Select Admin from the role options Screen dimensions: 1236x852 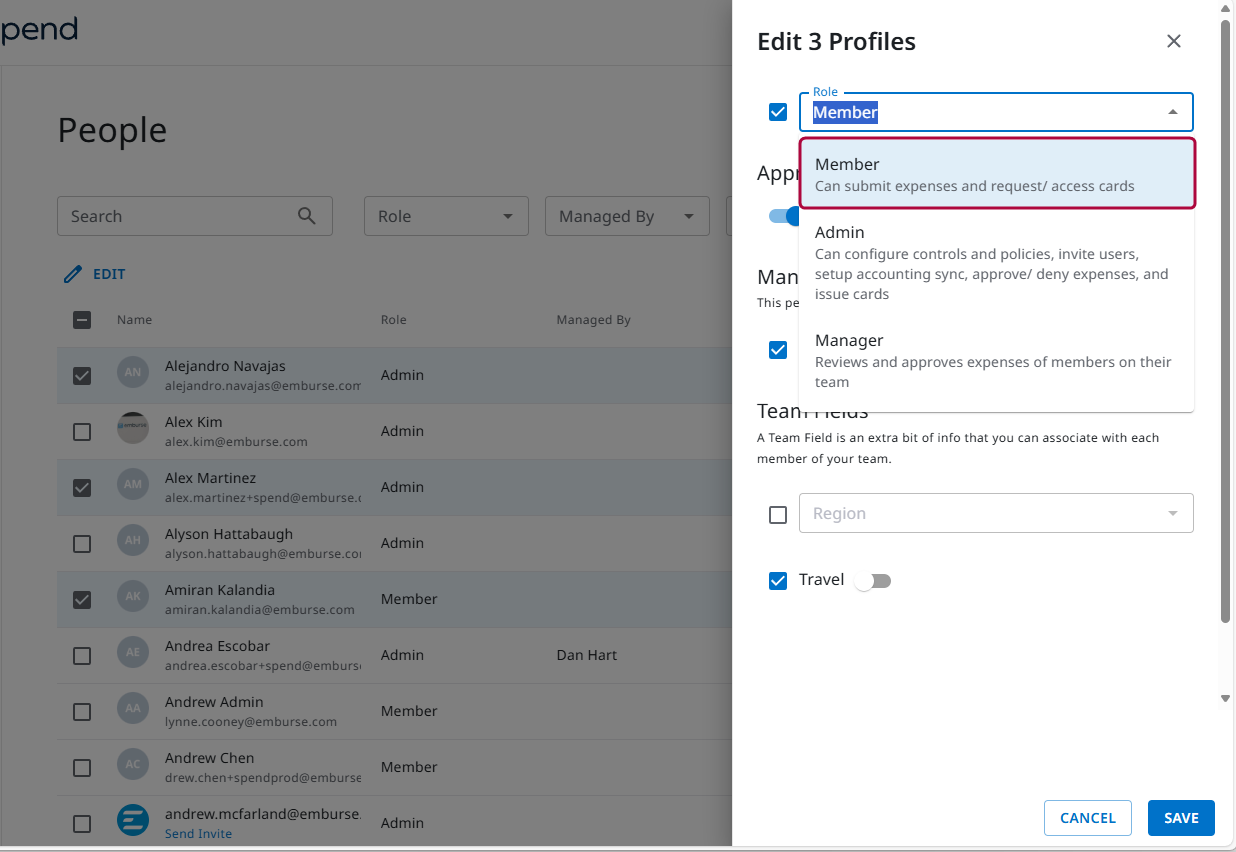click(x=996, y=262)
